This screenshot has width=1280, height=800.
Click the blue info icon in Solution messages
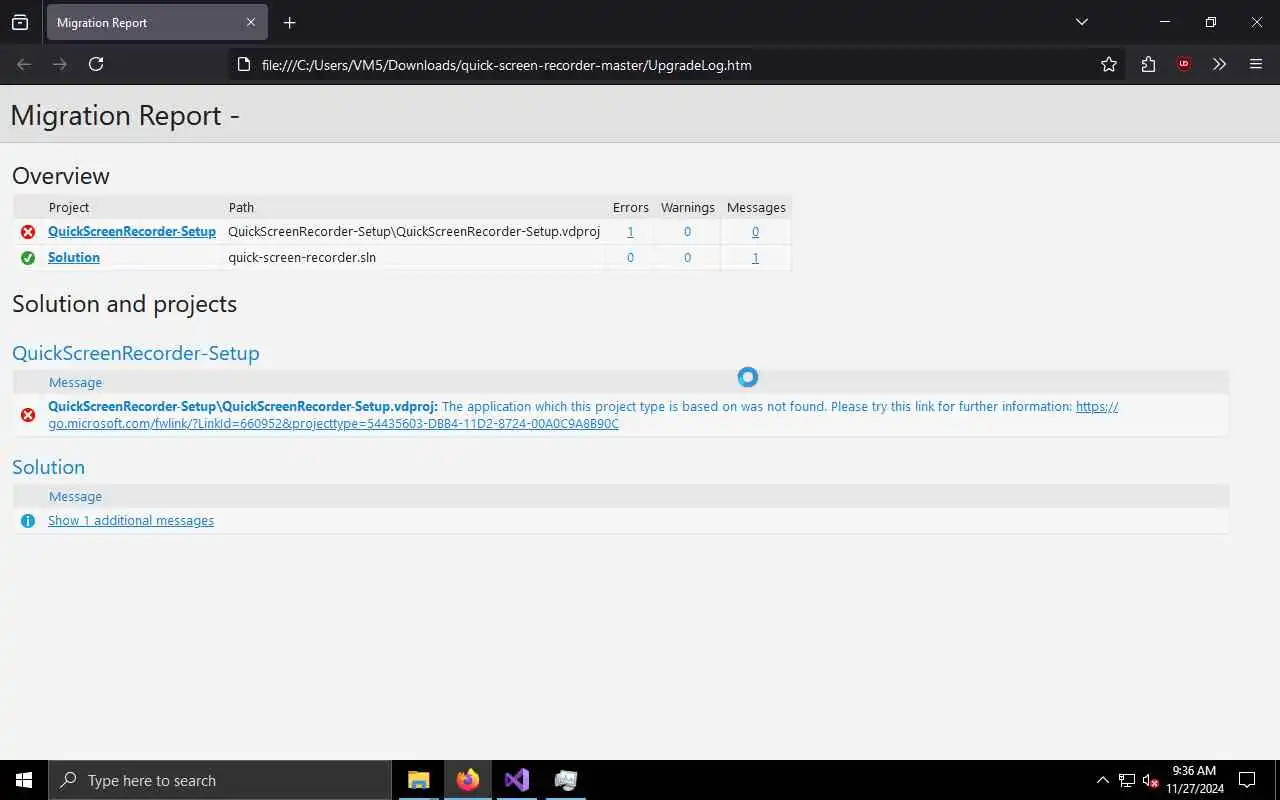click(28, 521)
